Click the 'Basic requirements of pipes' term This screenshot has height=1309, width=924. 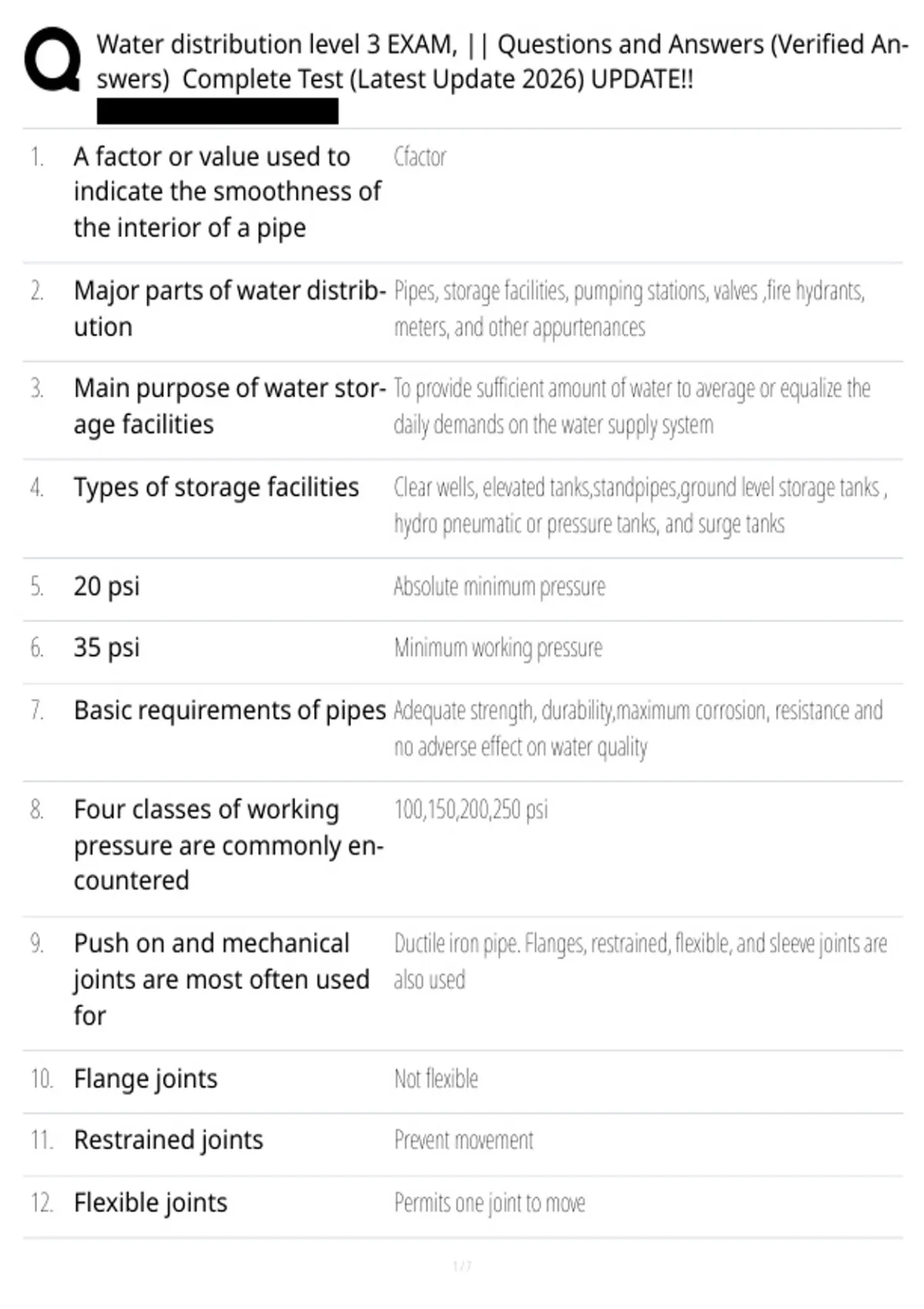tap(229, 711)
